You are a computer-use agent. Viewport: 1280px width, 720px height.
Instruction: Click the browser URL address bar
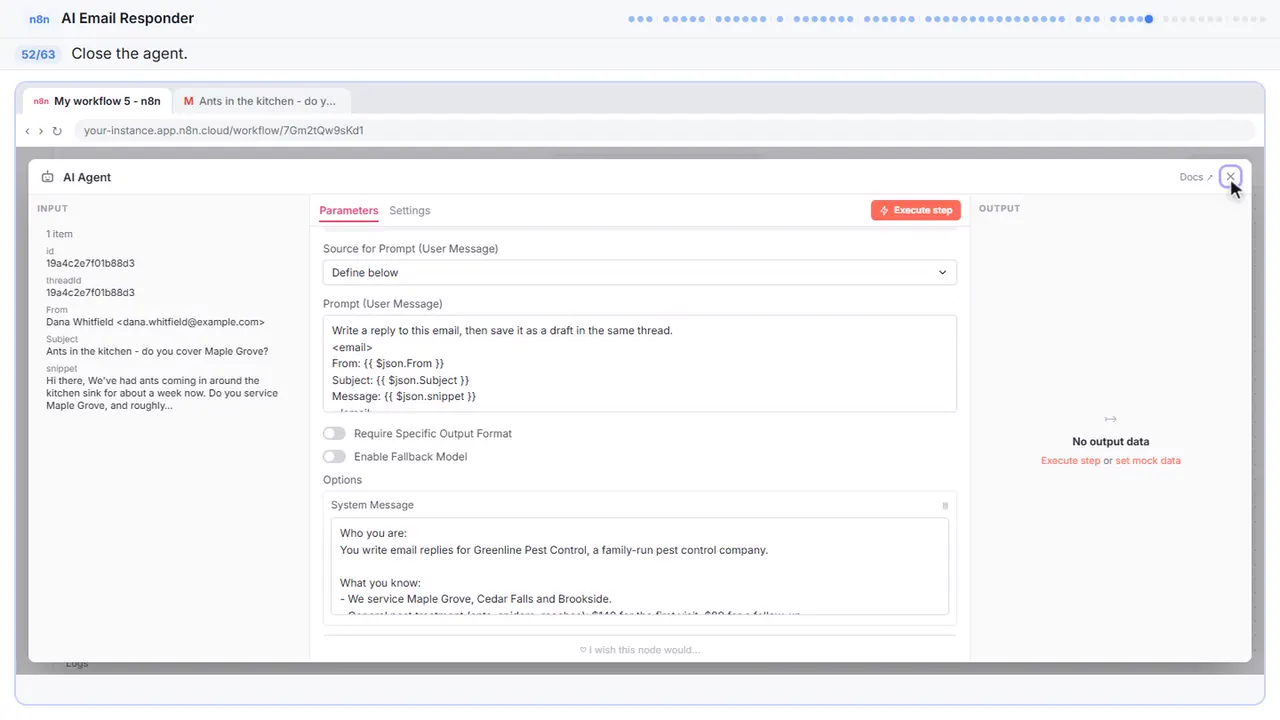tap(664, 131)
